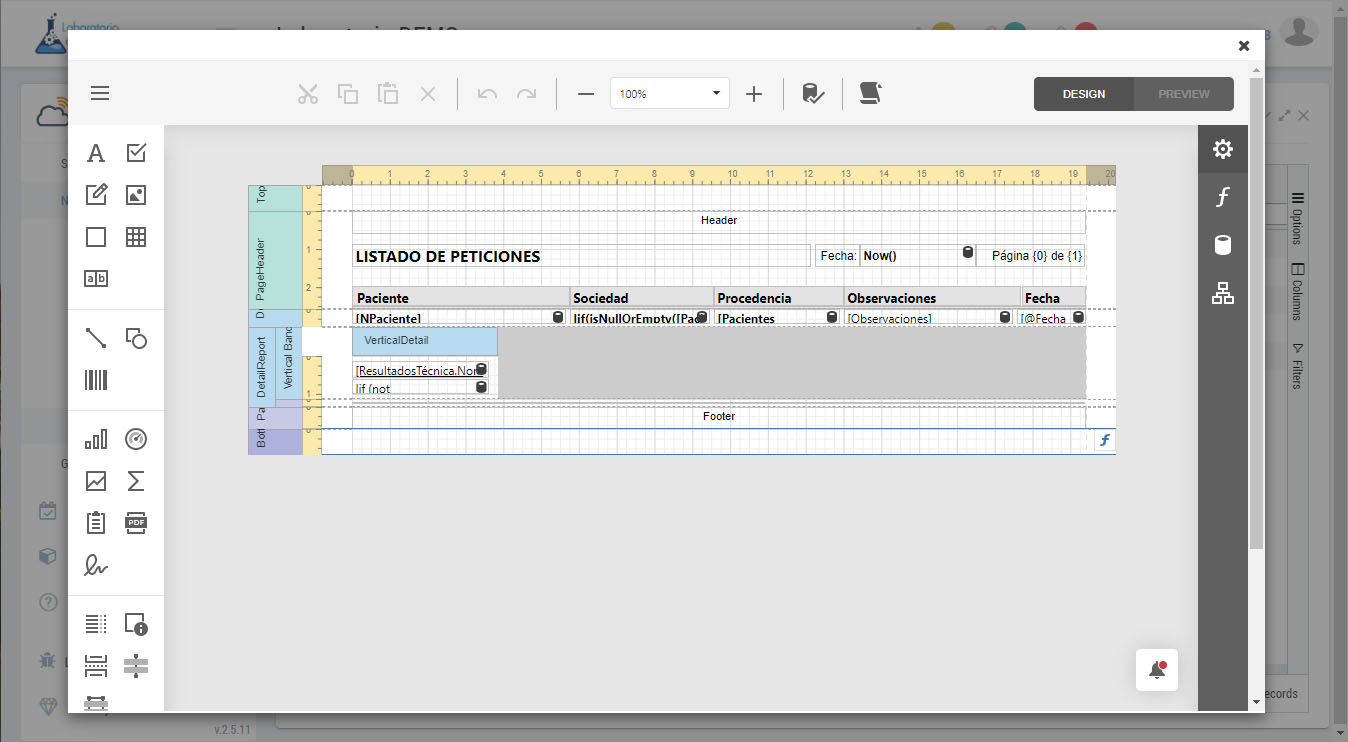This screenshot has width=1348, height=742.
Task: Select the Now() date field
Action: click(917, 256)
